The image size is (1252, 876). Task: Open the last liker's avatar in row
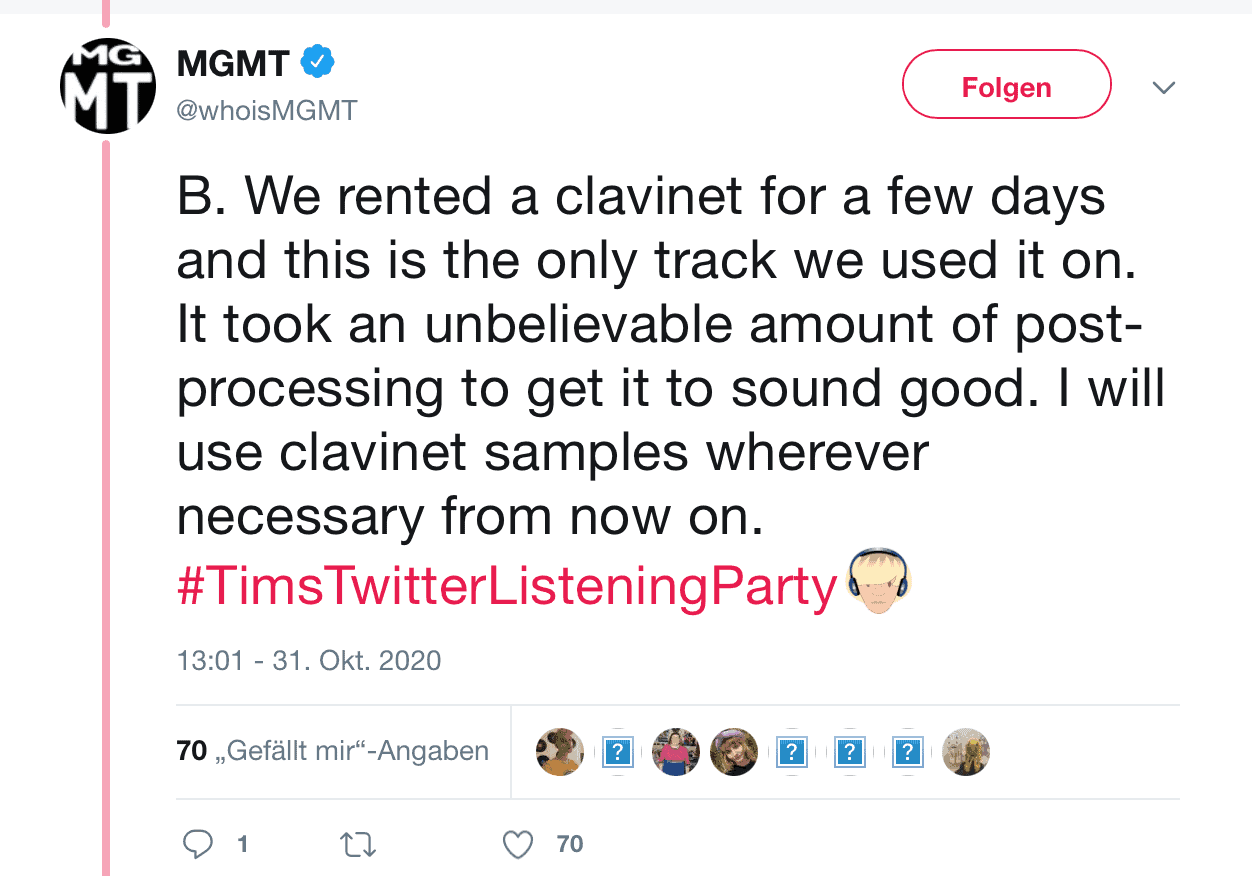point(966,752)
